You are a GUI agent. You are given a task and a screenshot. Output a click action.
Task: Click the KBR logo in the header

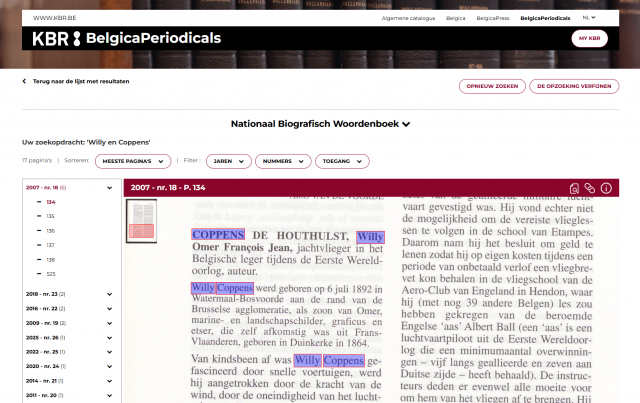56,38
